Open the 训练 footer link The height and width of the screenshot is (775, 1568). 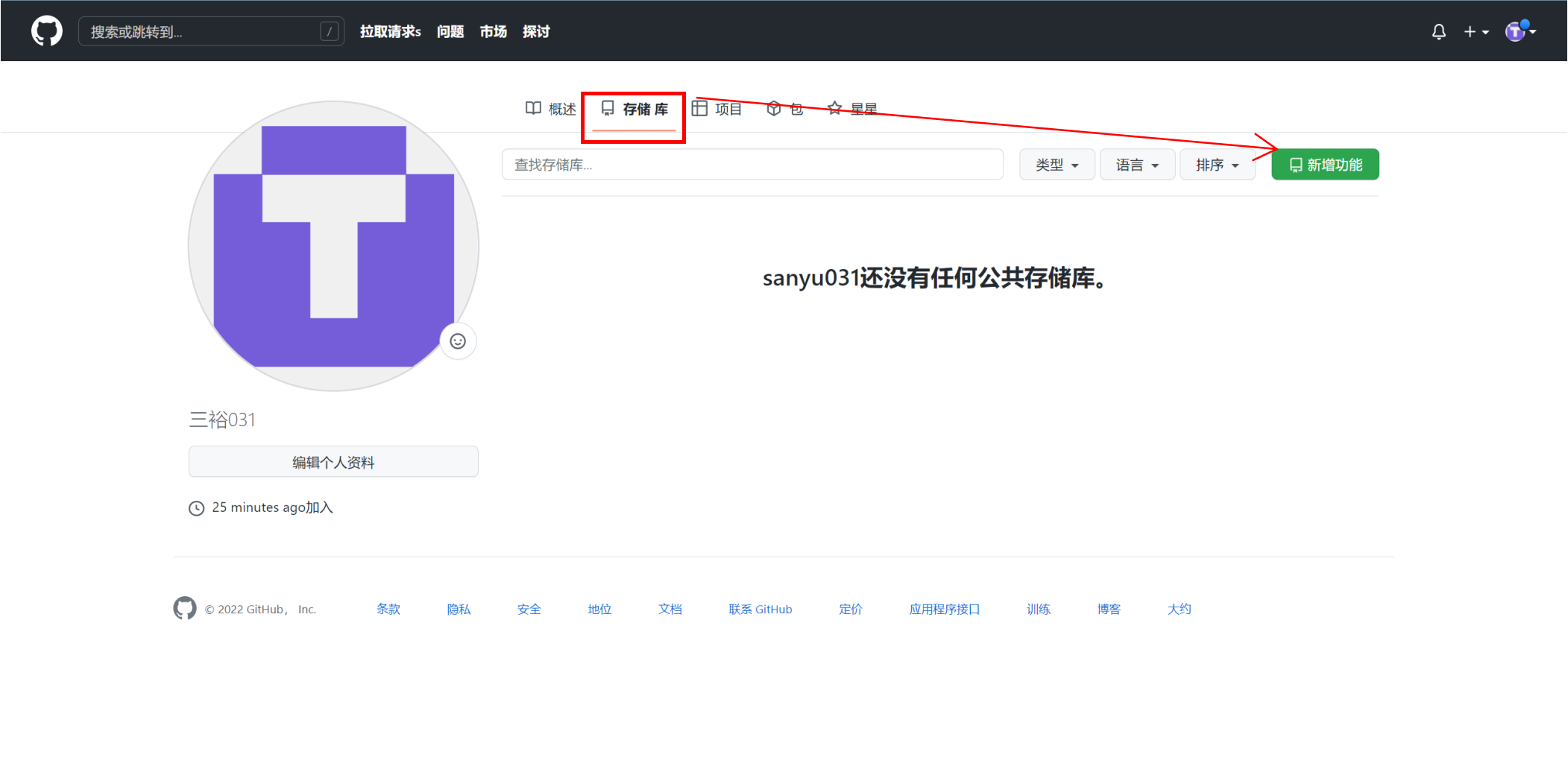pos(1038,609)
